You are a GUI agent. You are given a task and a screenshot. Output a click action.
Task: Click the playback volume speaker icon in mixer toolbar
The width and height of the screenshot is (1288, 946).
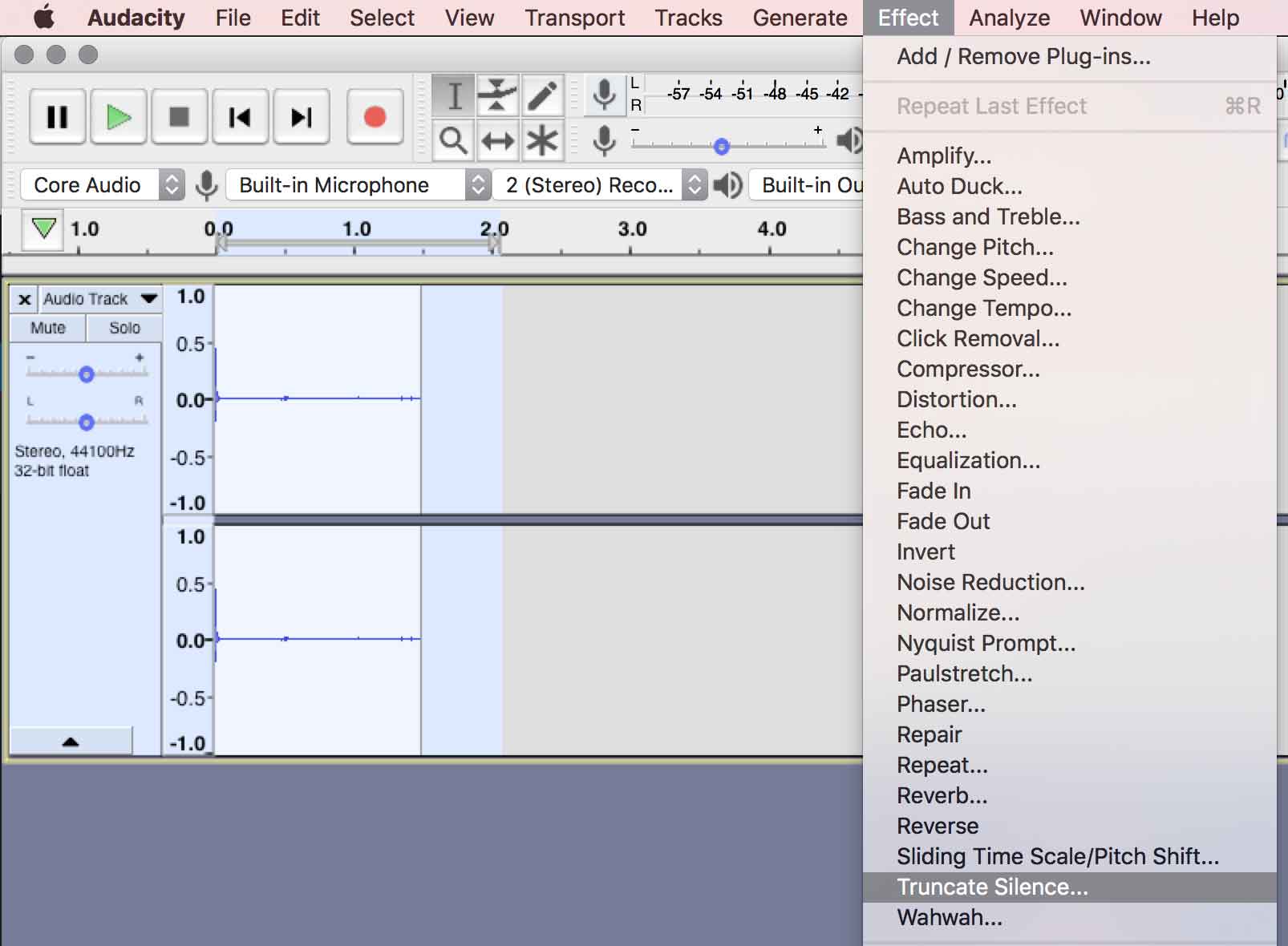tap(849, 141)
